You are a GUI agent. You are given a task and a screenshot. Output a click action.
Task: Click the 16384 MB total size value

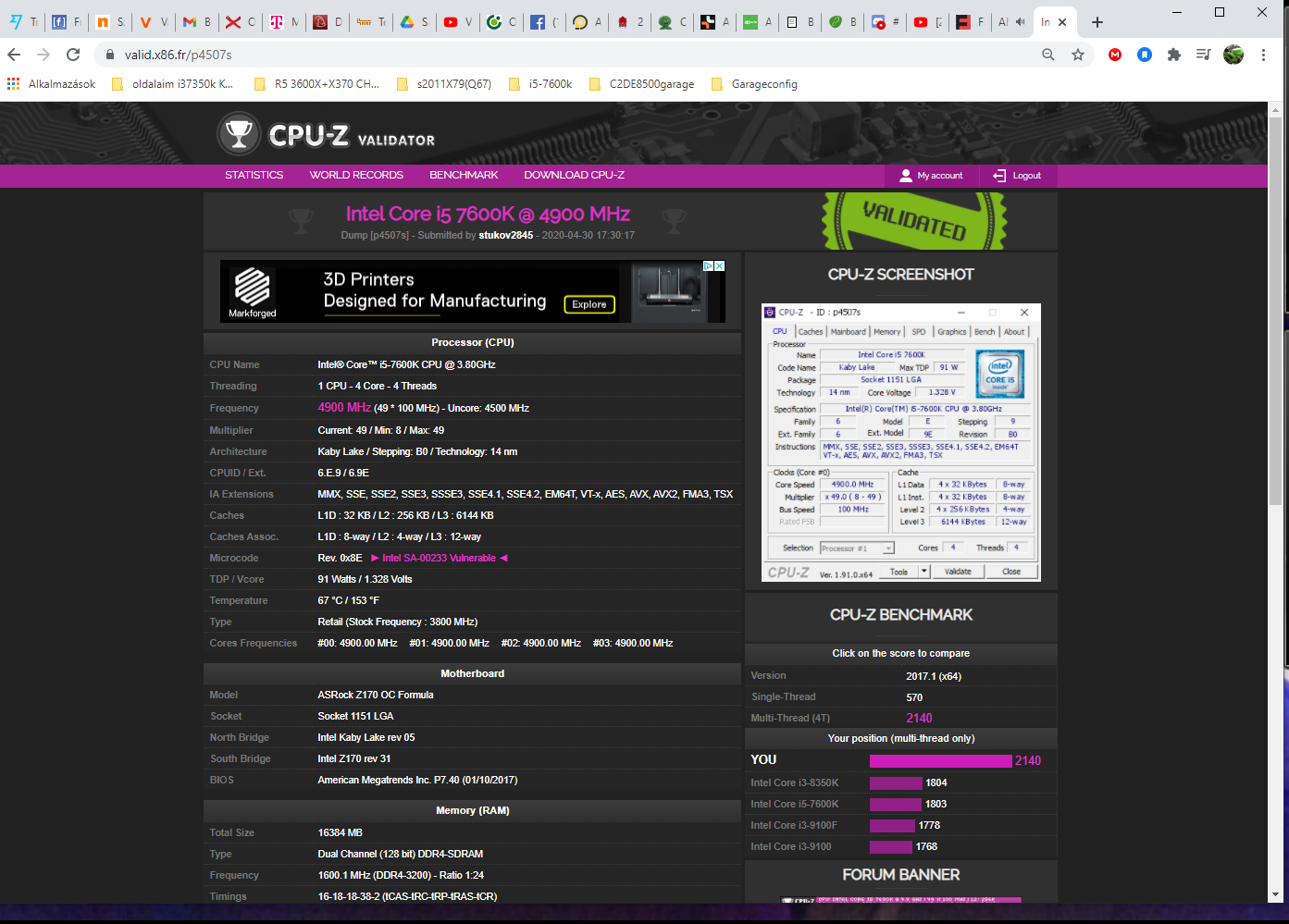(340, 833)
